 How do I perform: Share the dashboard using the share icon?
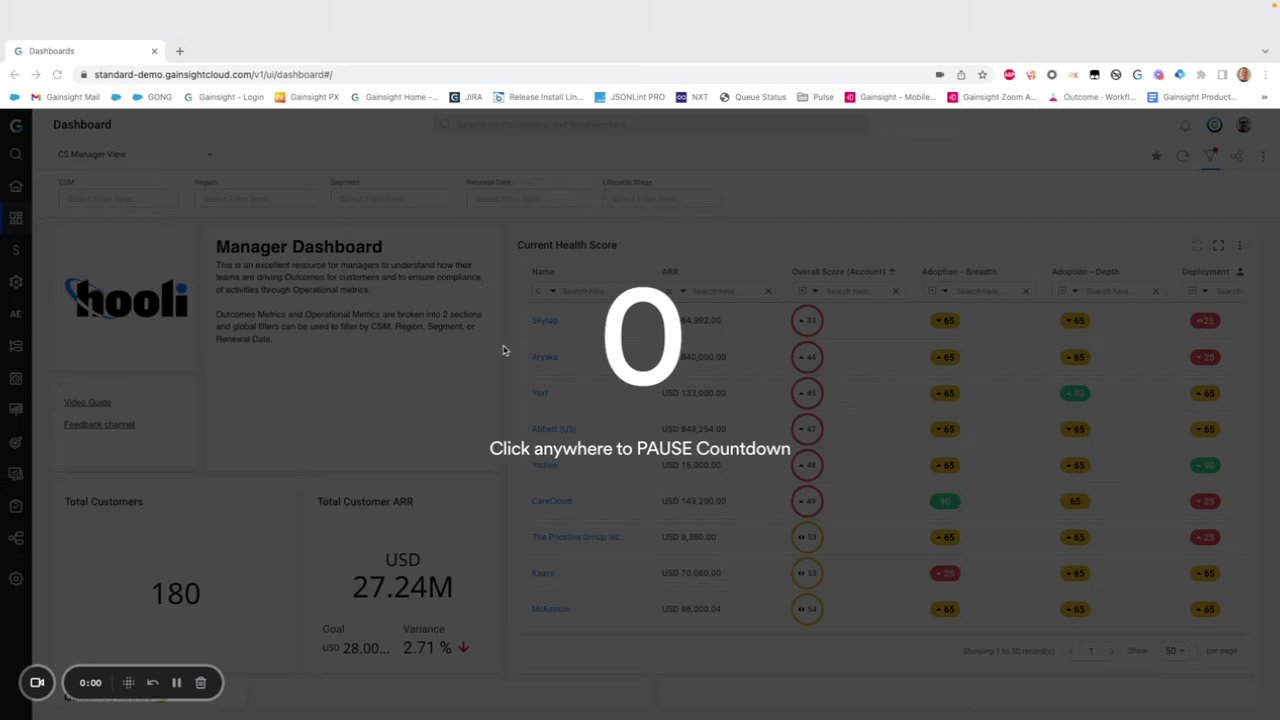tap(1237, 156)
